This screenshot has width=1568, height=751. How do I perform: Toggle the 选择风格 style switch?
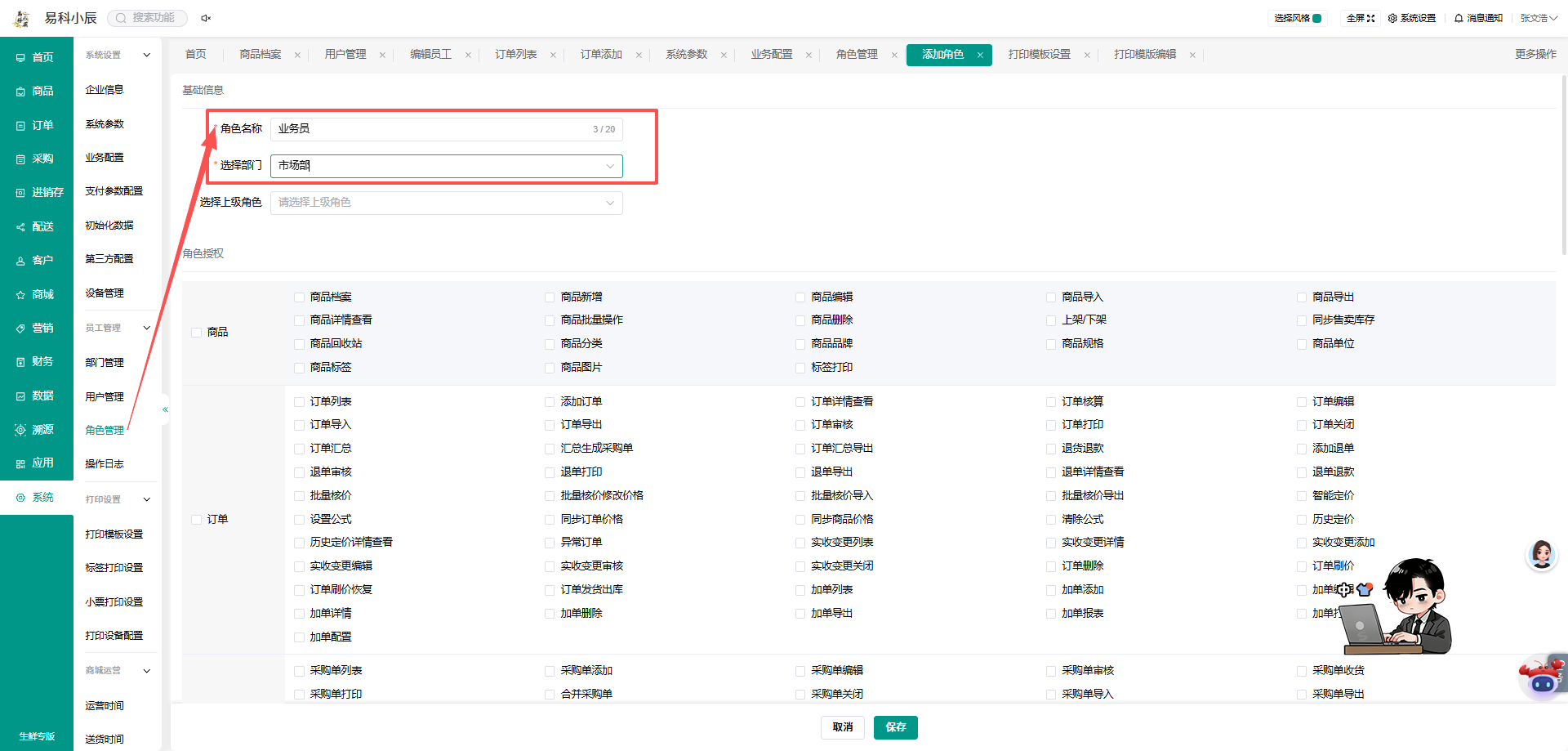pos(1317,18)
